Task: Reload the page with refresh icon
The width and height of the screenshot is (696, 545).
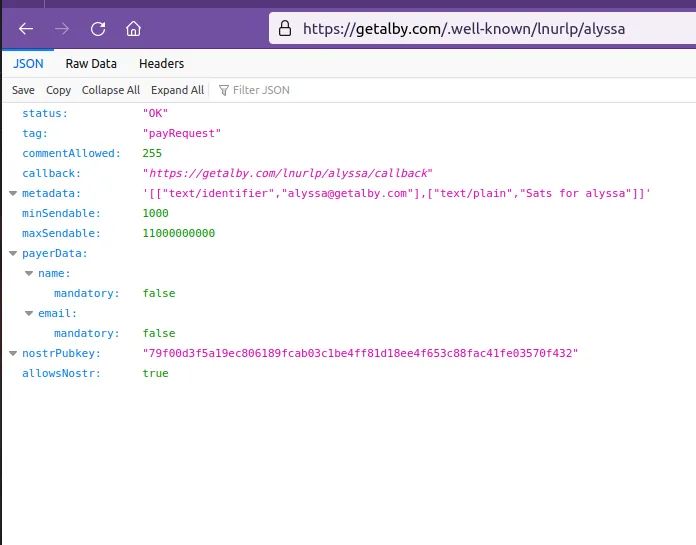Action: tap(98, 28)
